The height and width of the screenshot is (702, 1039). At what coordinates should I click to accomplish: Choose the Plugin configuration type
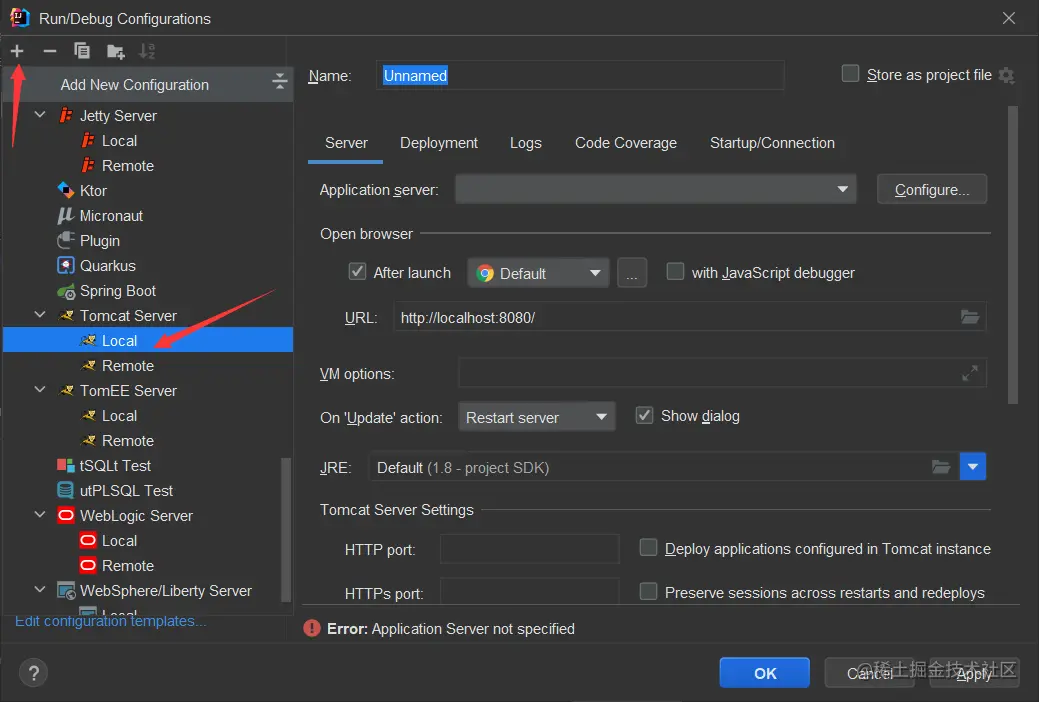99,241
